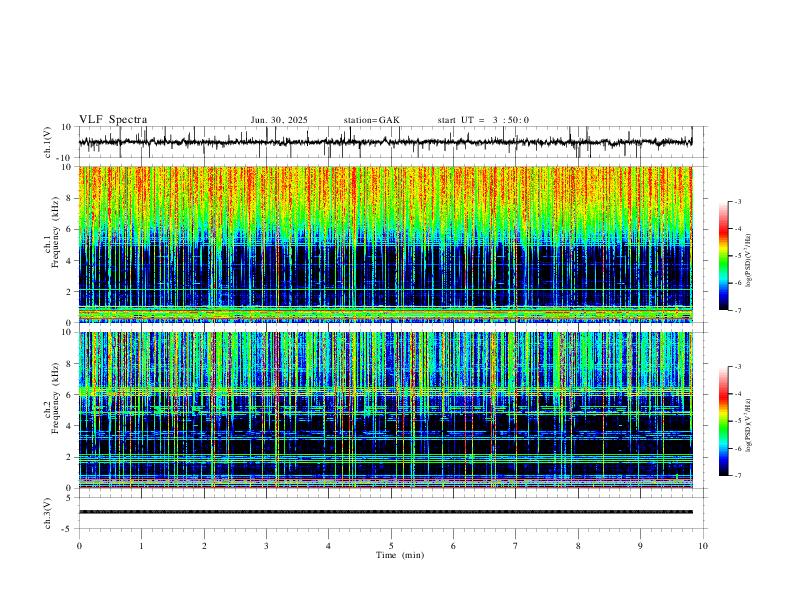792x612 pixels.
Task: Click the time axis tick label "0"
Action: pos(79,546)
